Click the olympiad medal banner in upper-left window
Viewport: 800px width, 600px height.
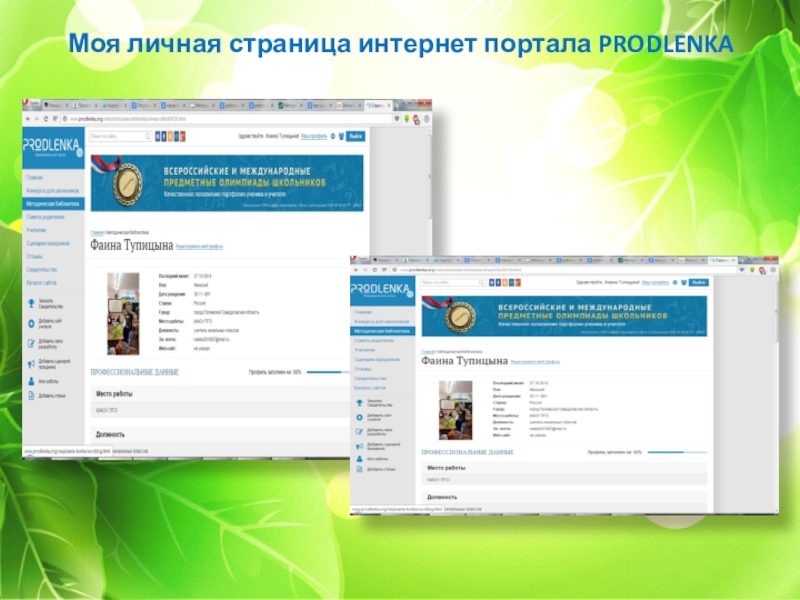point(227,183)
